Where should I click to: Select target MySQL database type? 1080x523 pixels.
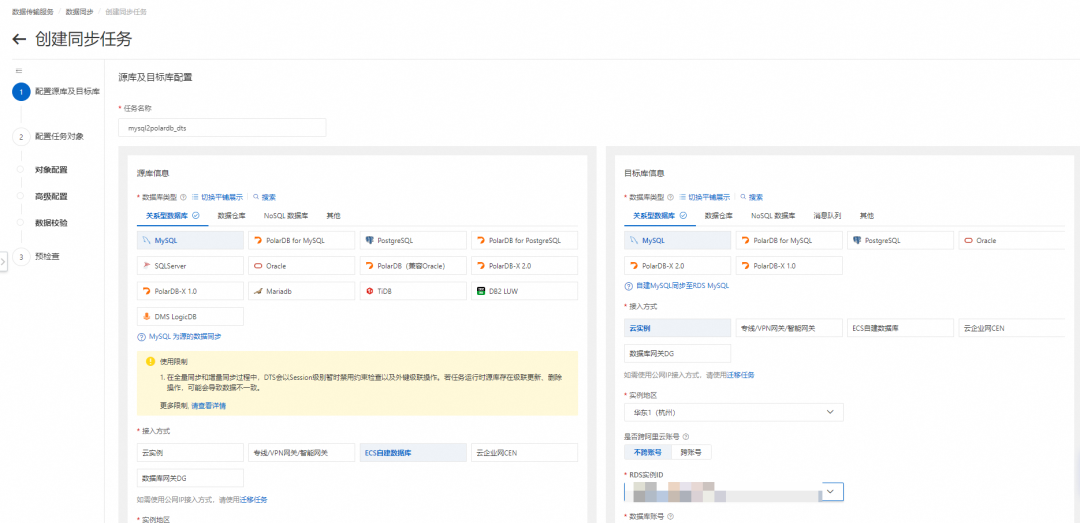click(678, 240)
